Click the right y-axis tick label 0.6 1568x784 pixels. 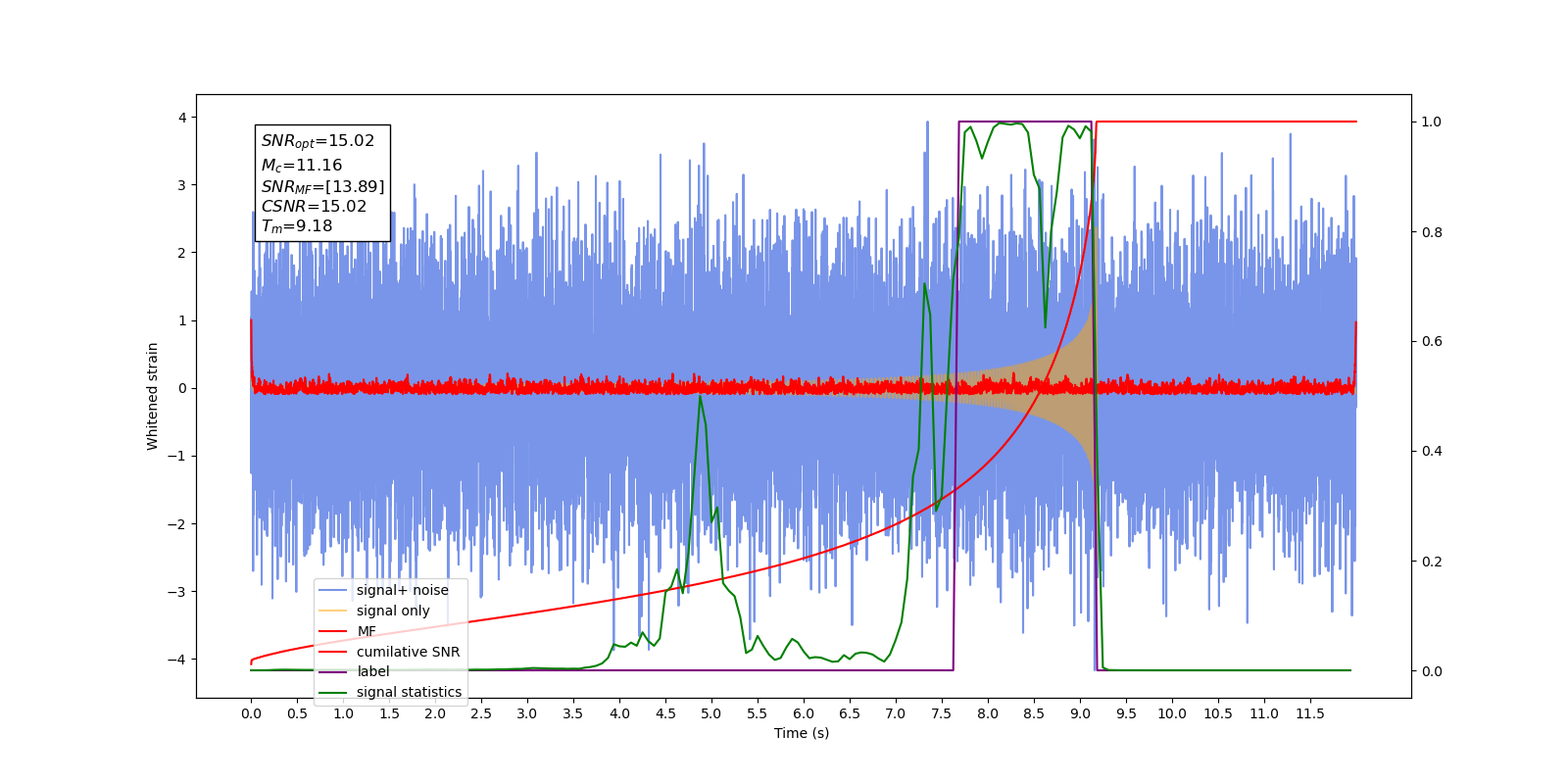(x=1432, y=342)
